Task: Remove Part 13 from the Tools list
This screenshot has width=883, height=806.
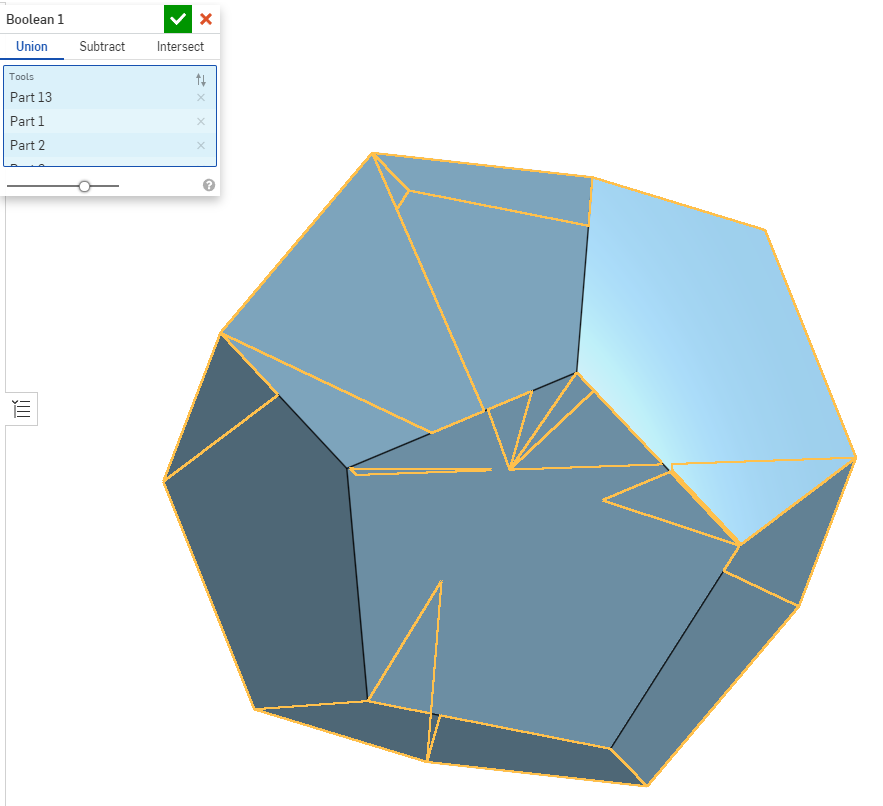Action: pyautogui.click(x=201, y=97)
